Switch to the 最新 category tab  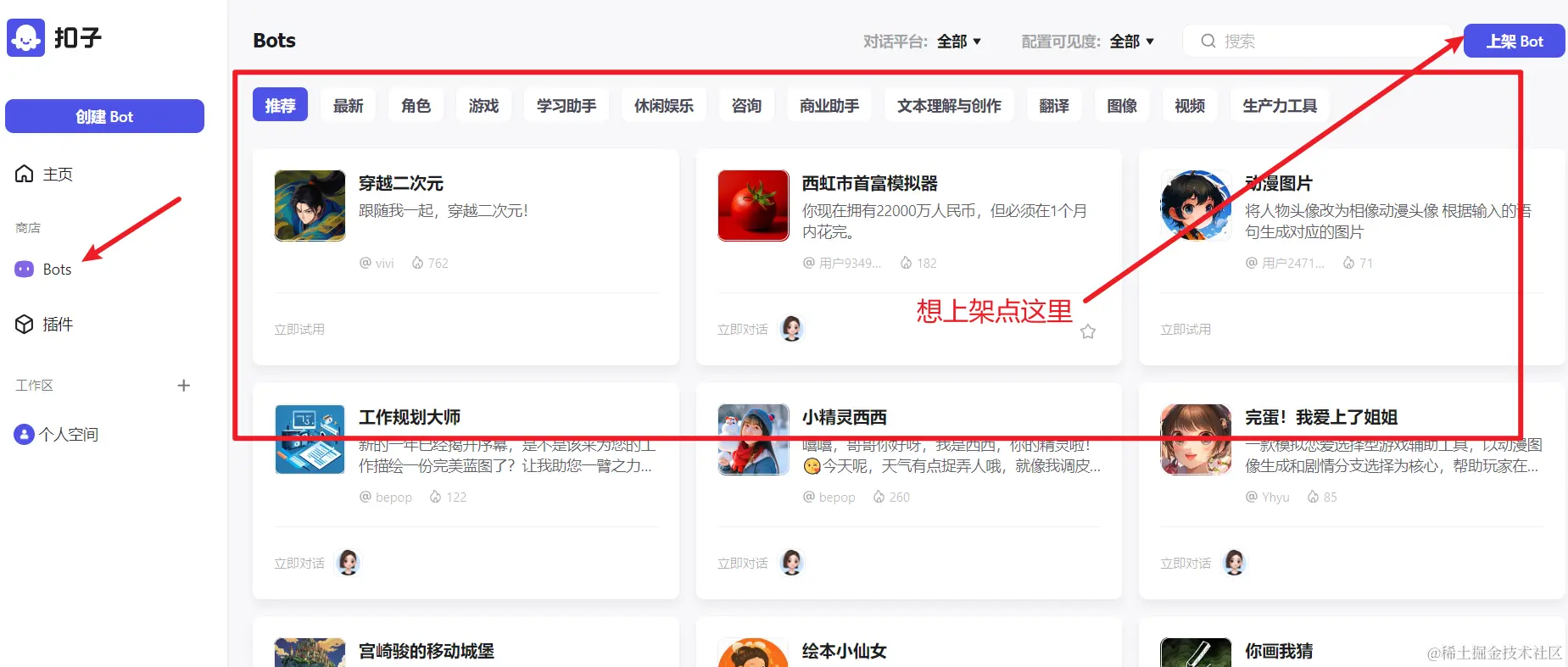click(x=348, y=105)
